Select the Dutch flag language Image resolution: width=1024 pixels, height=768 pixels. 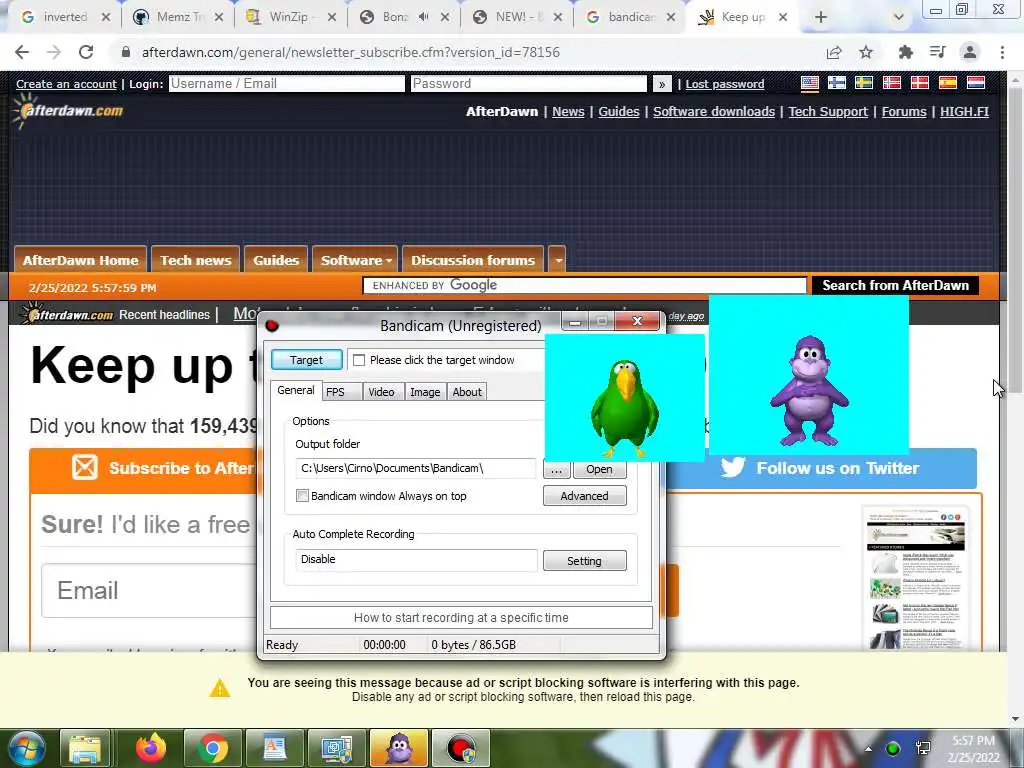pos(976,83)
